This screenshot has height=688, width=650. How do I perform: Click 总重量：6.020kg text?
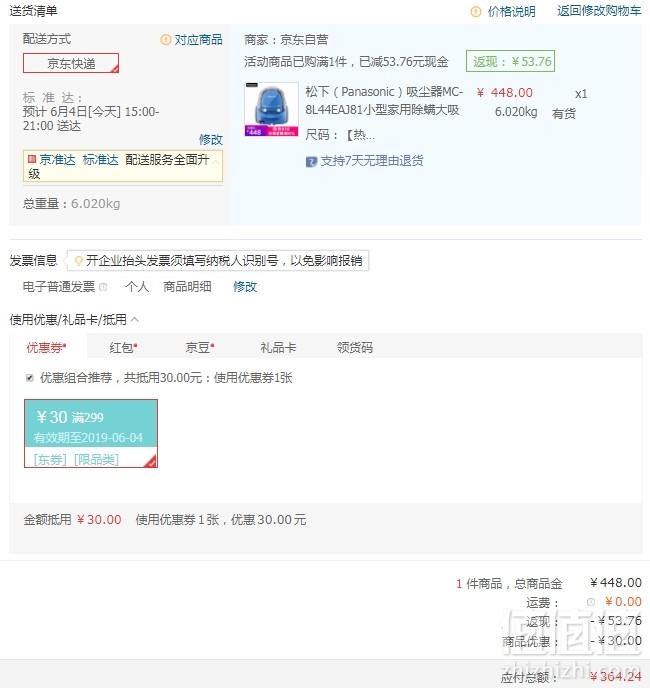pyautogui.click(x=71, y=204)
